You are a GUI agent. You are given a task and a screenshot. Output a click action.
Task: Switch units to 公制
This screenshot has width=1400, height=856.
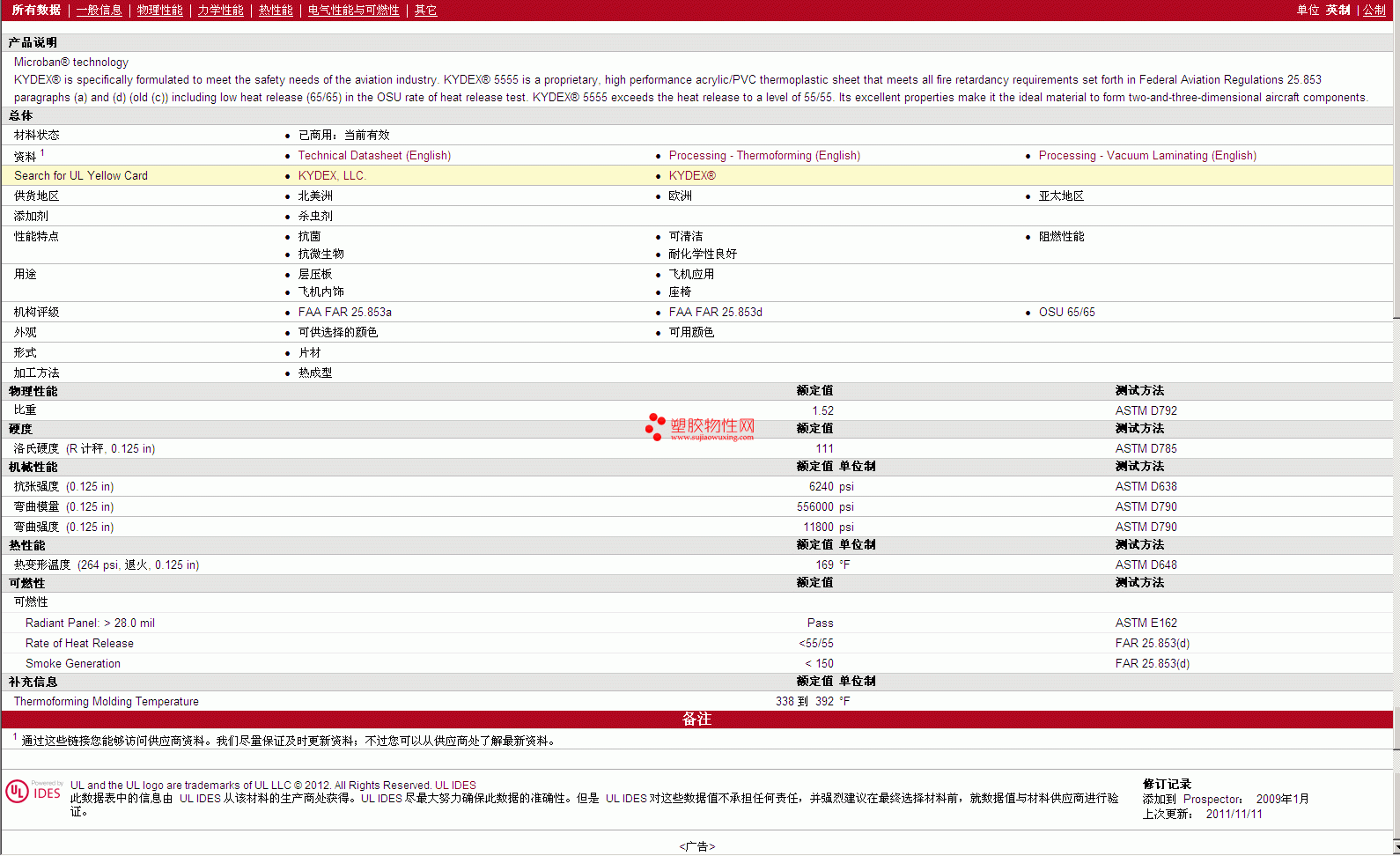coord(1374,10)
